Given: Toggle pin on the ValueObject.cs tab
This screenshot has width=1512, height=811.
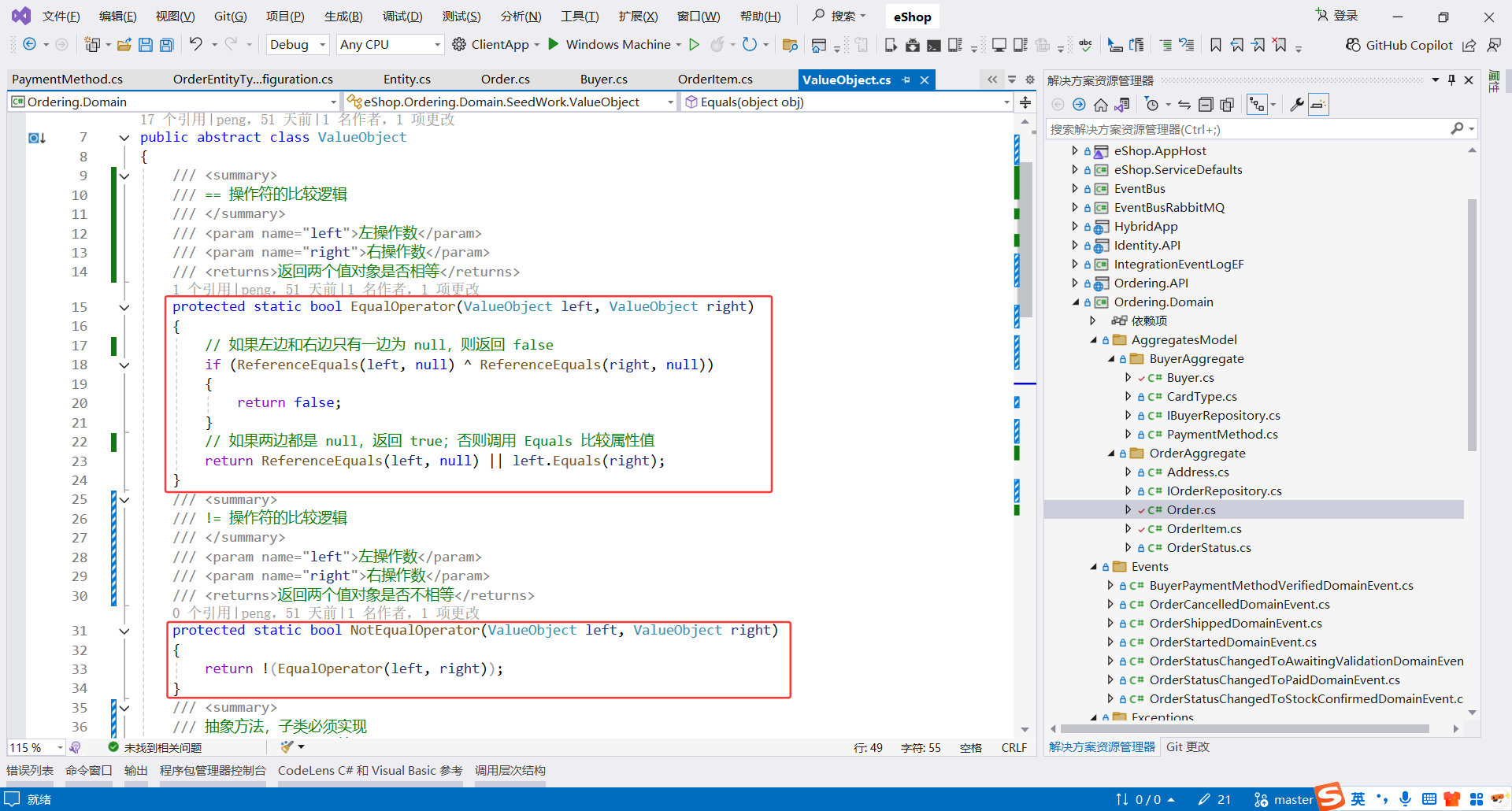Looking at the screenshot, I should tap(906, 80).
